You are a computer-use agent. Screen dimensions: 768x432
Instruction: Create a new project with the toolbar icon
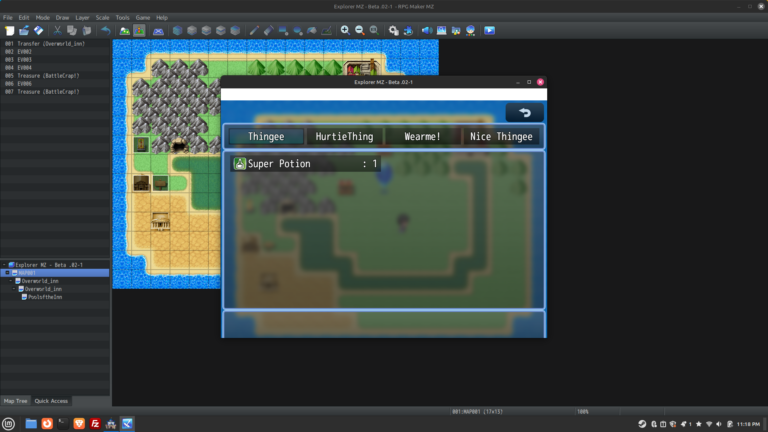point(9,30)
